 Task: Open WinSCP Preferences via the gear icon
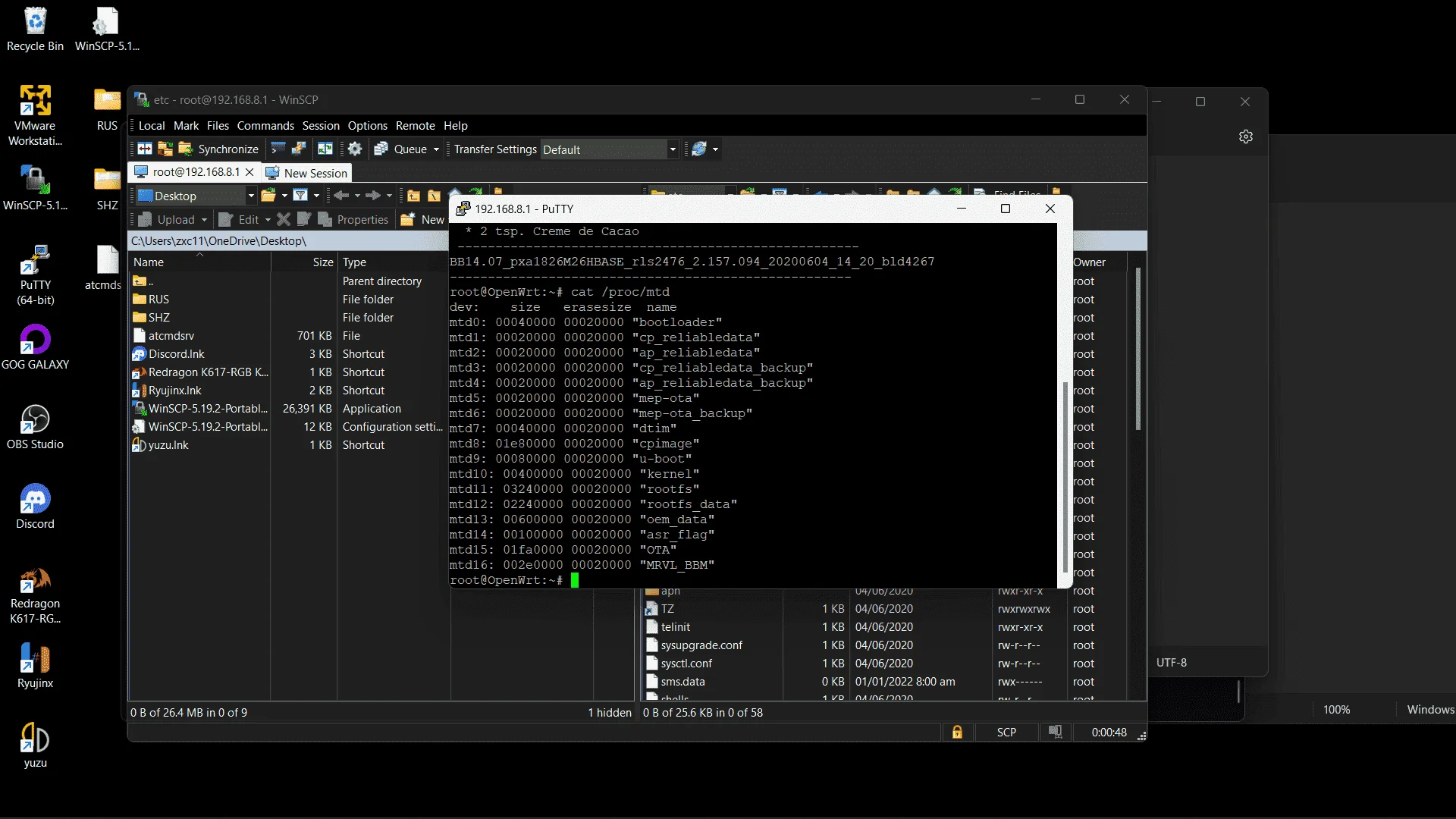(x=354, y=149)
